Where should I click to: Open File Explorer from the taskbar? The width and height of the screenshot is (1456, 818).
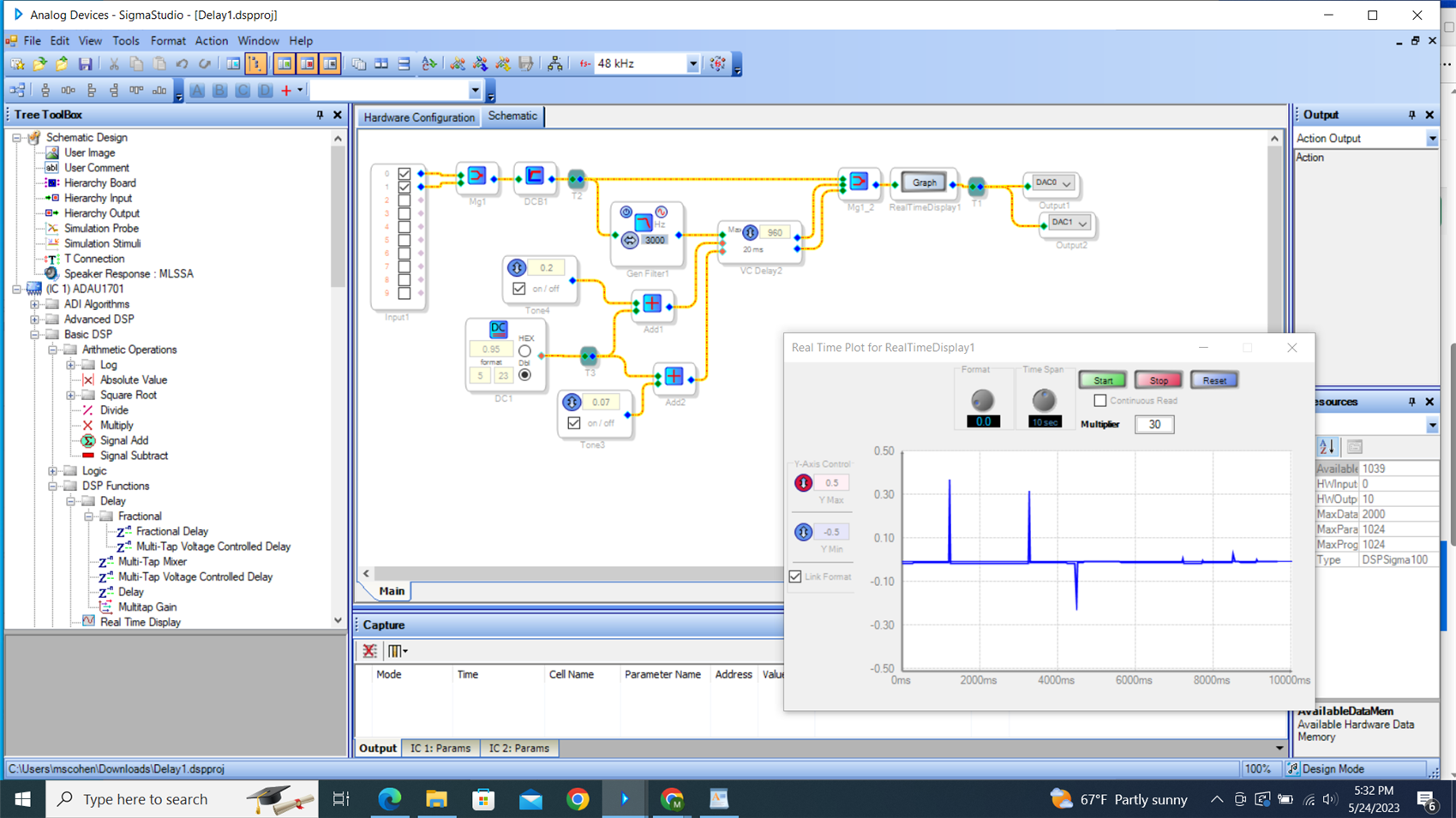437,799
